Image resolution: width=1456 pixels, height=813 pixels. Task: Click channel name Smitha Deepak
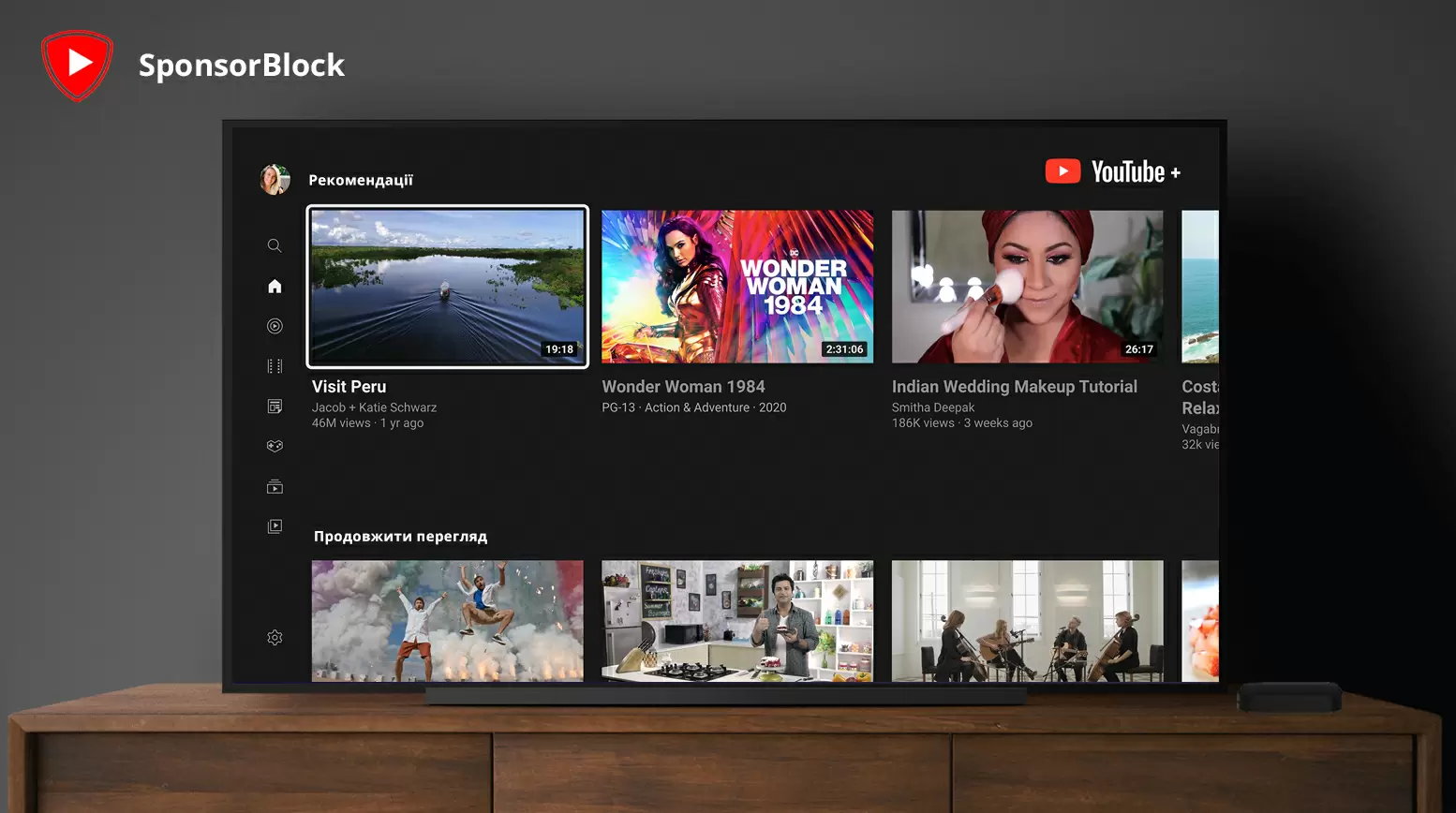(x=933, y=407)
